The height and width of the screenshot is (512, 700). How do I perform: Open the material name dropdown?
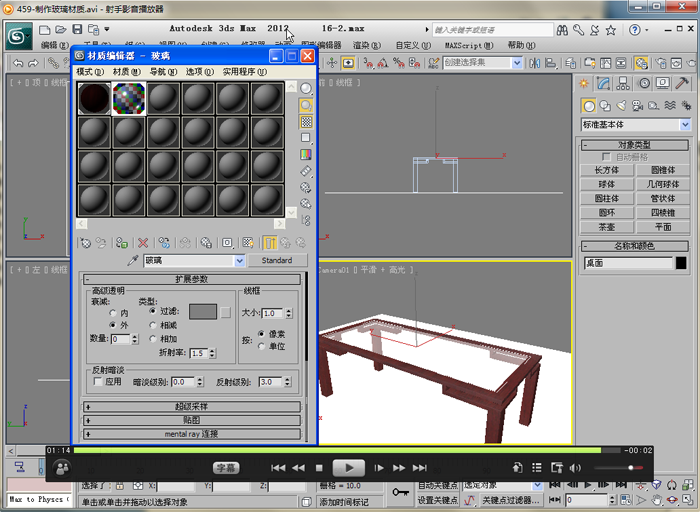240,261
